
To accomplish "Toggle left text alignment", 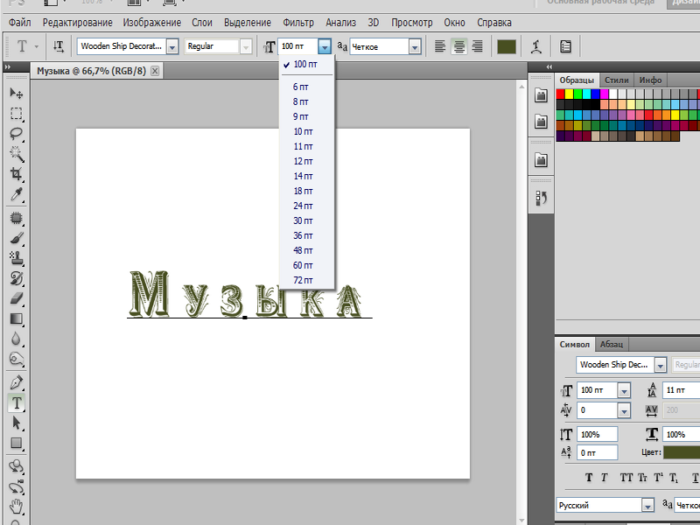I will [x=441, y=46].
